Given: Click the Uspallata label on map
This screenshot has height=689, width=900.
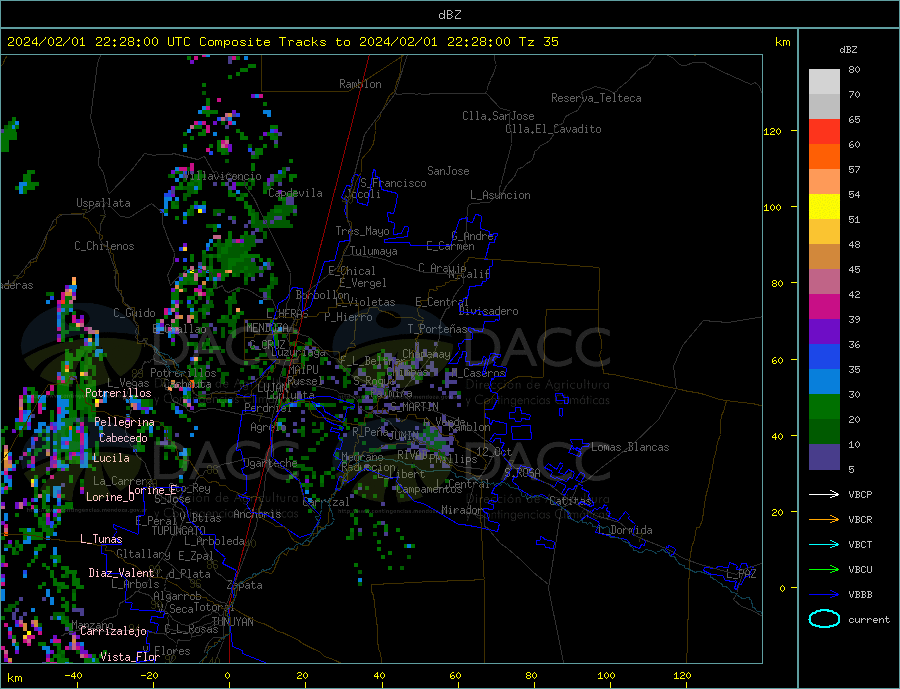Looking at the screenshot, I should [103, 203].
